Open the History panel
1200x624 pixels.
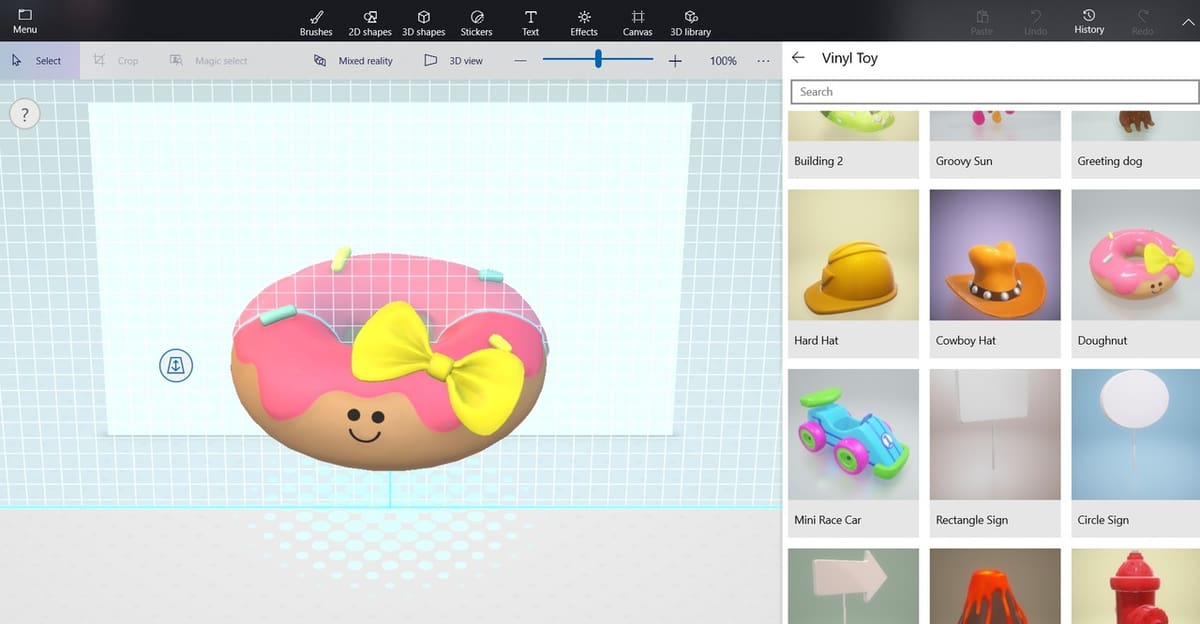[x=1089, y=21]
